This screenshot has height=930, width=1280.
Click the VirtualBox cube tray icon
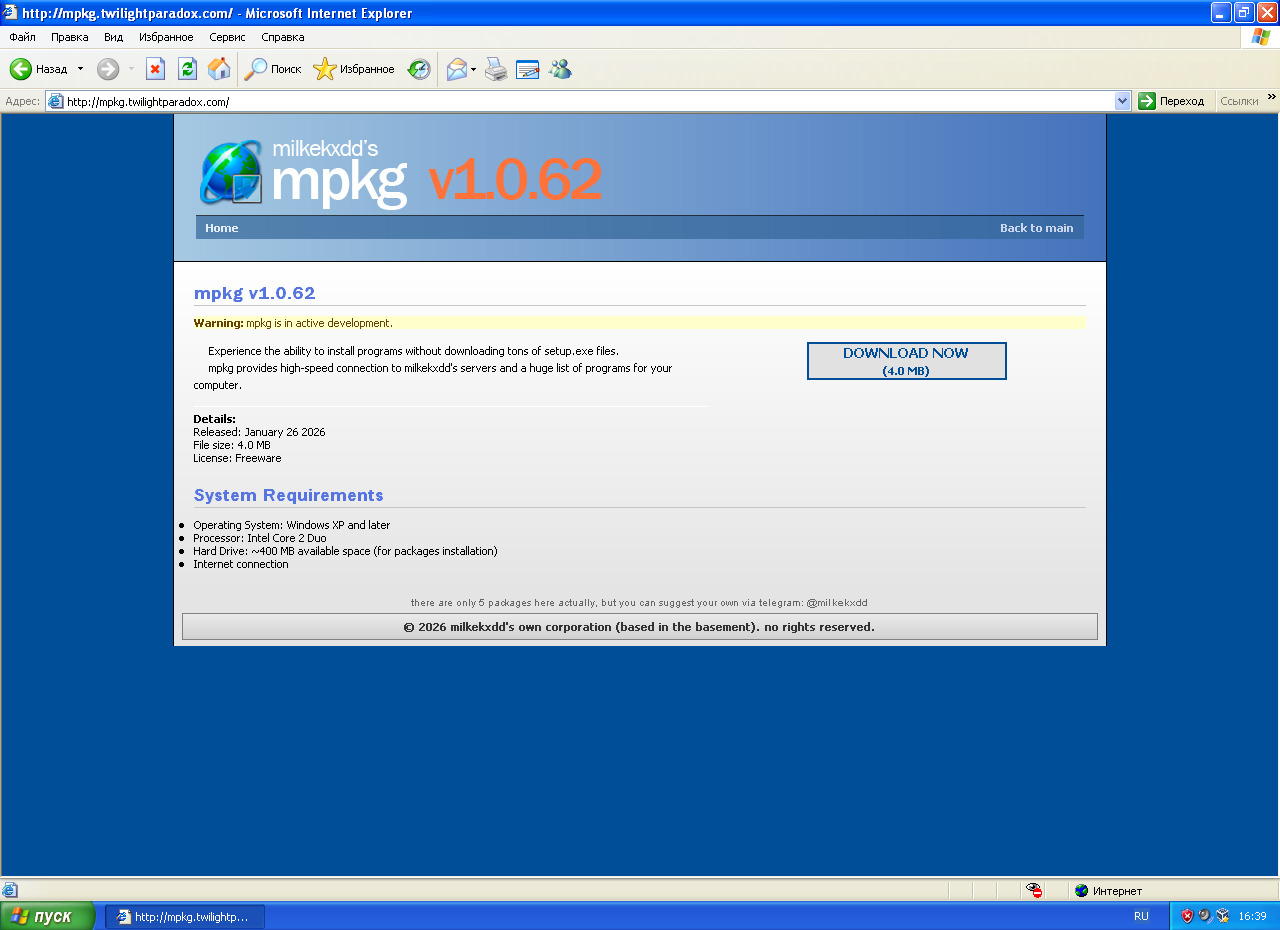[1223, 916]
